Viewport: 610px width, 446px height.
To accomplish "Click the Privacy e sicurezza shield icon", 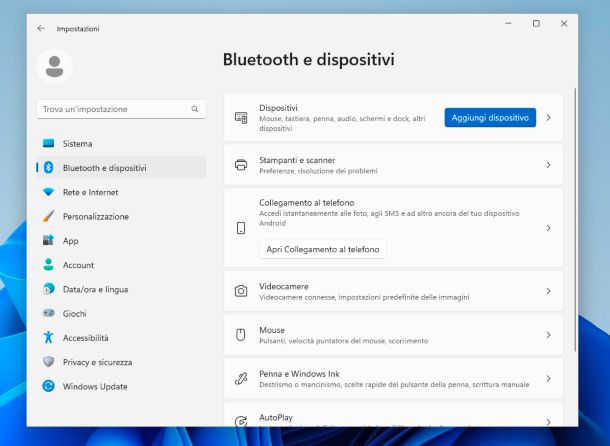I will [48, 362].
